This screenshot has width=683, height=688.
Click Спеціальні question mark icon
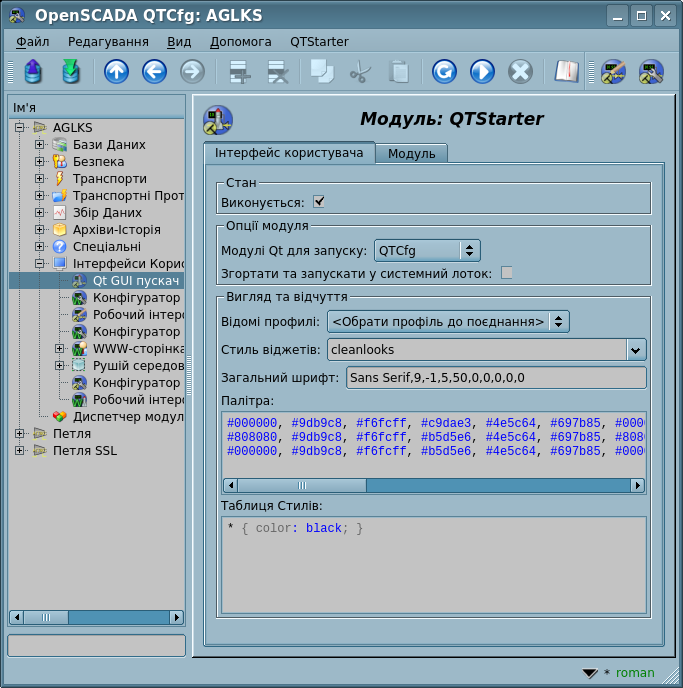tap(60, 247)
